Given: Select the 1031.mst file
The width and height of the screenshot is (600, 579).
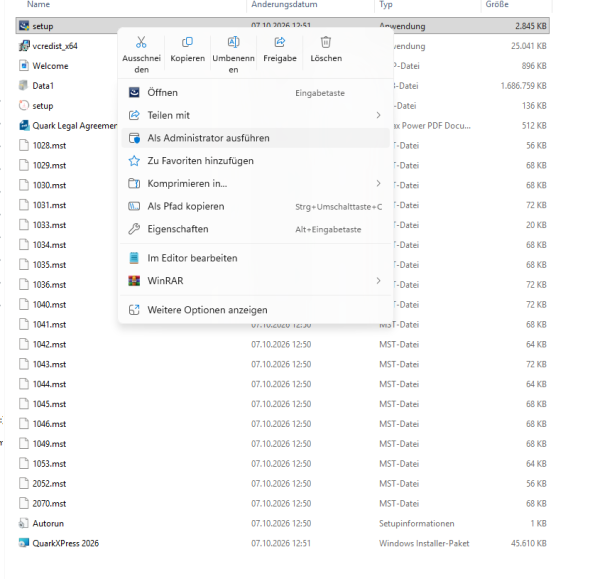Looking at the screenshot, I should pyautogui.click(x=49, y=205).
